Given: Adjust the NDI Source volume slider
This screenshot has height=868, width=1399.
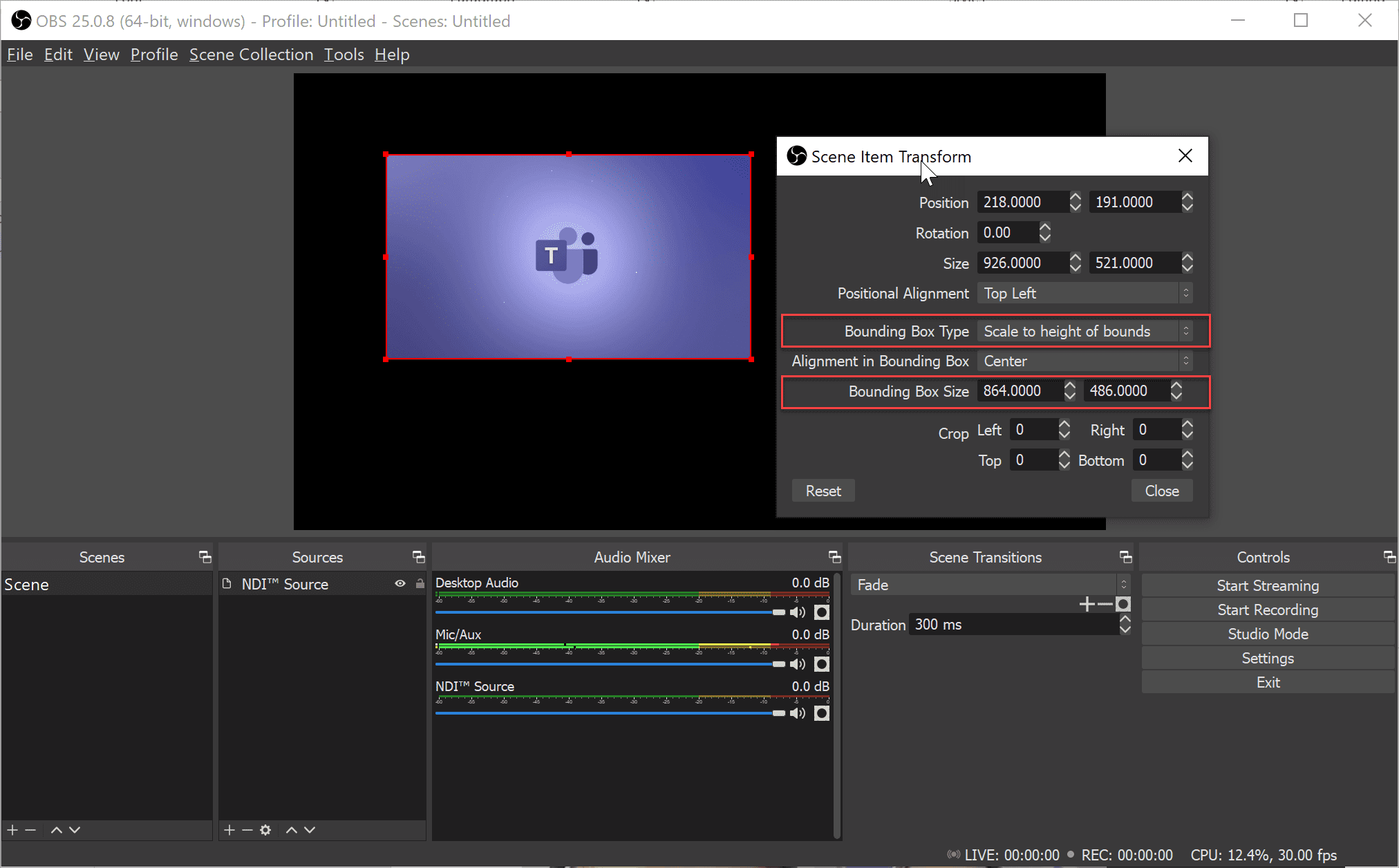Looking at the screenshot, I should click(610, 713).
